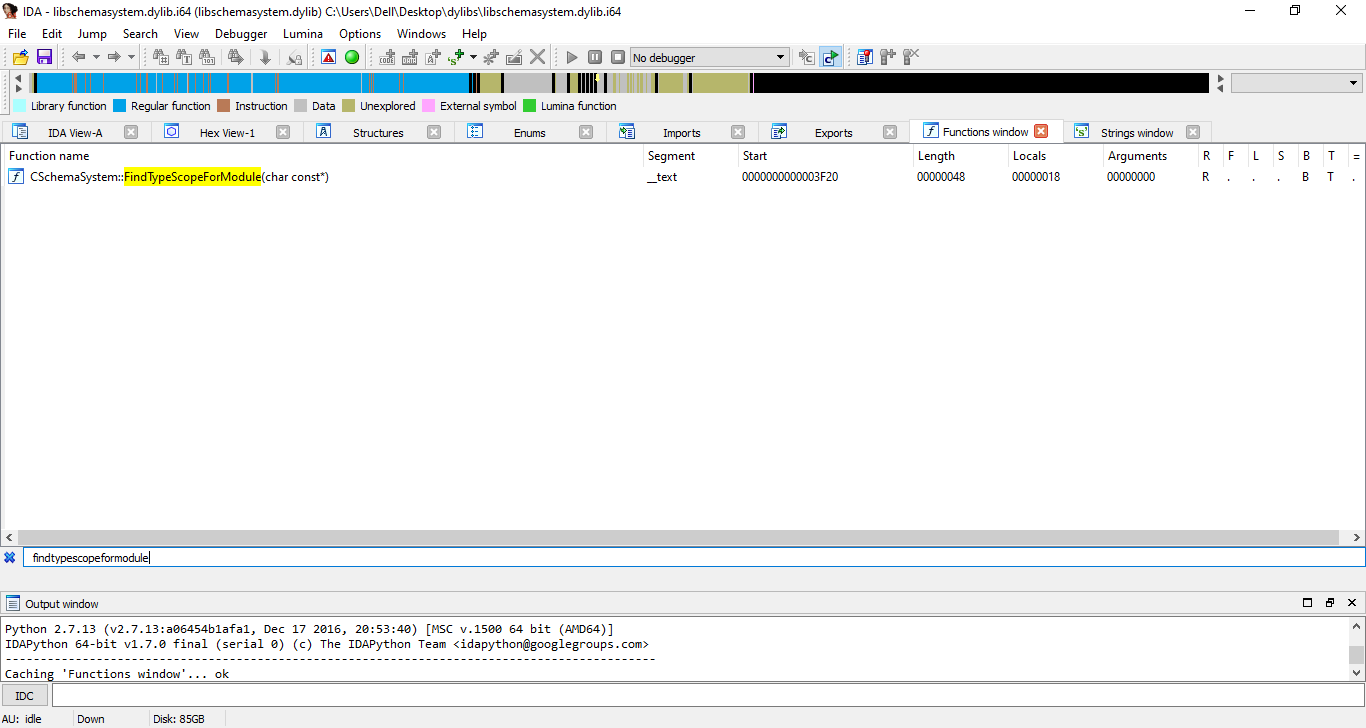Save the database with the floppy disk icon
Image resolution: width=1366 pixels, height=728 pixels.
point(44,57)
